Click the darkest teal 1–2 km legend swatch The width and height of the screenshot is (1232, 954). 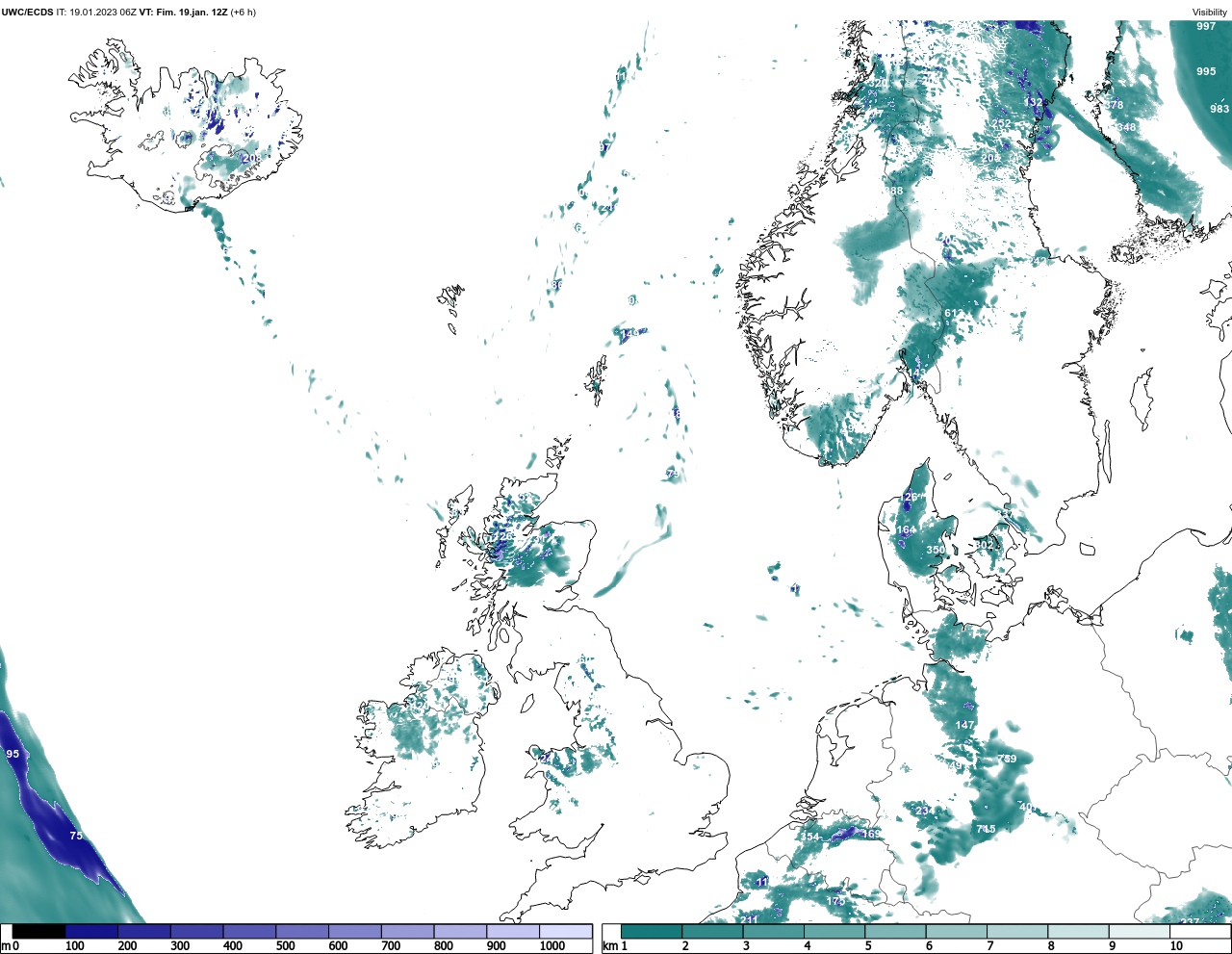pyautogui.click(x=653, y=932)
